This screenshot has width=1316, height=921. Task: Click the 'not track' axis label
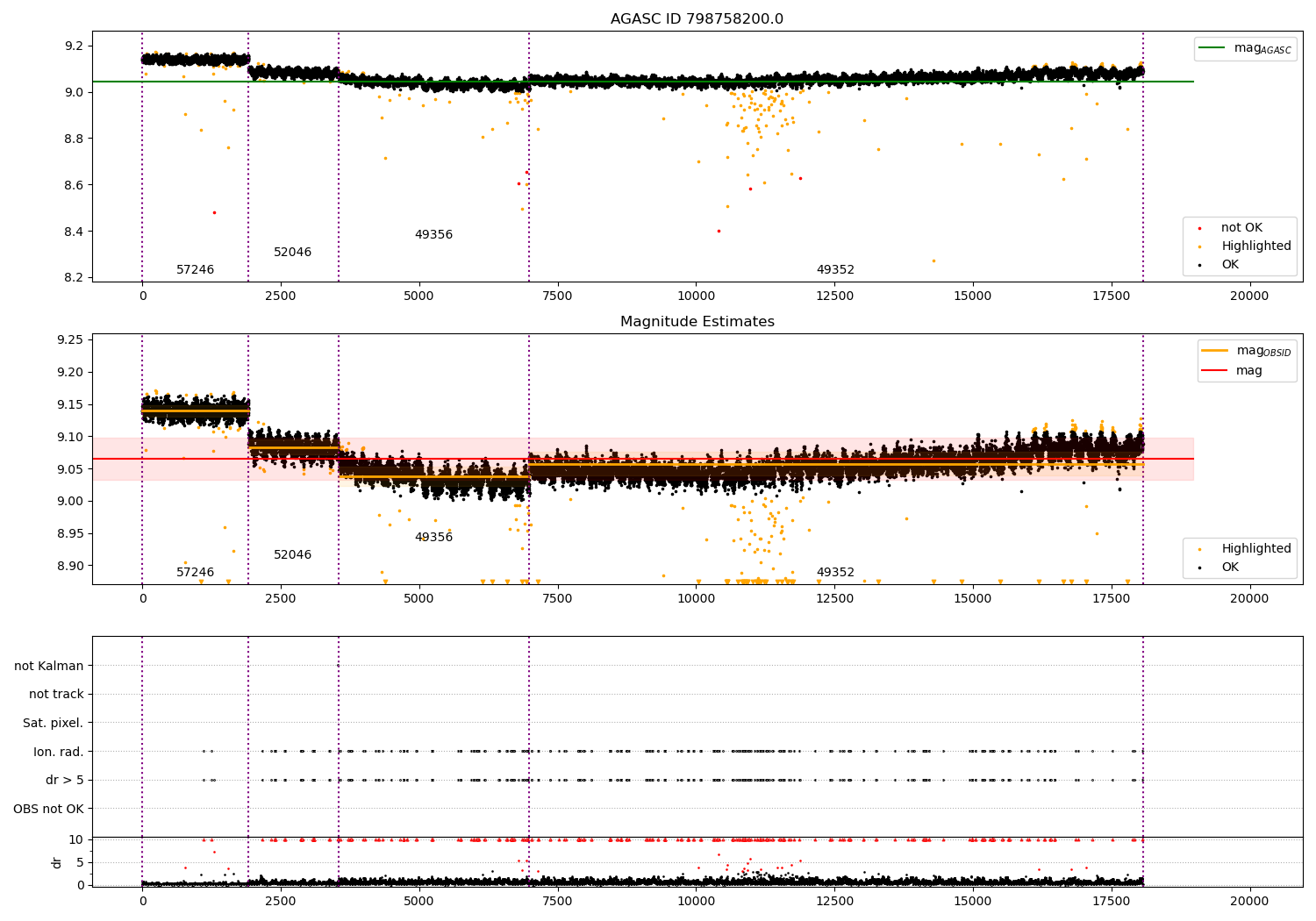pyautogui.click(x=56, y=694)
